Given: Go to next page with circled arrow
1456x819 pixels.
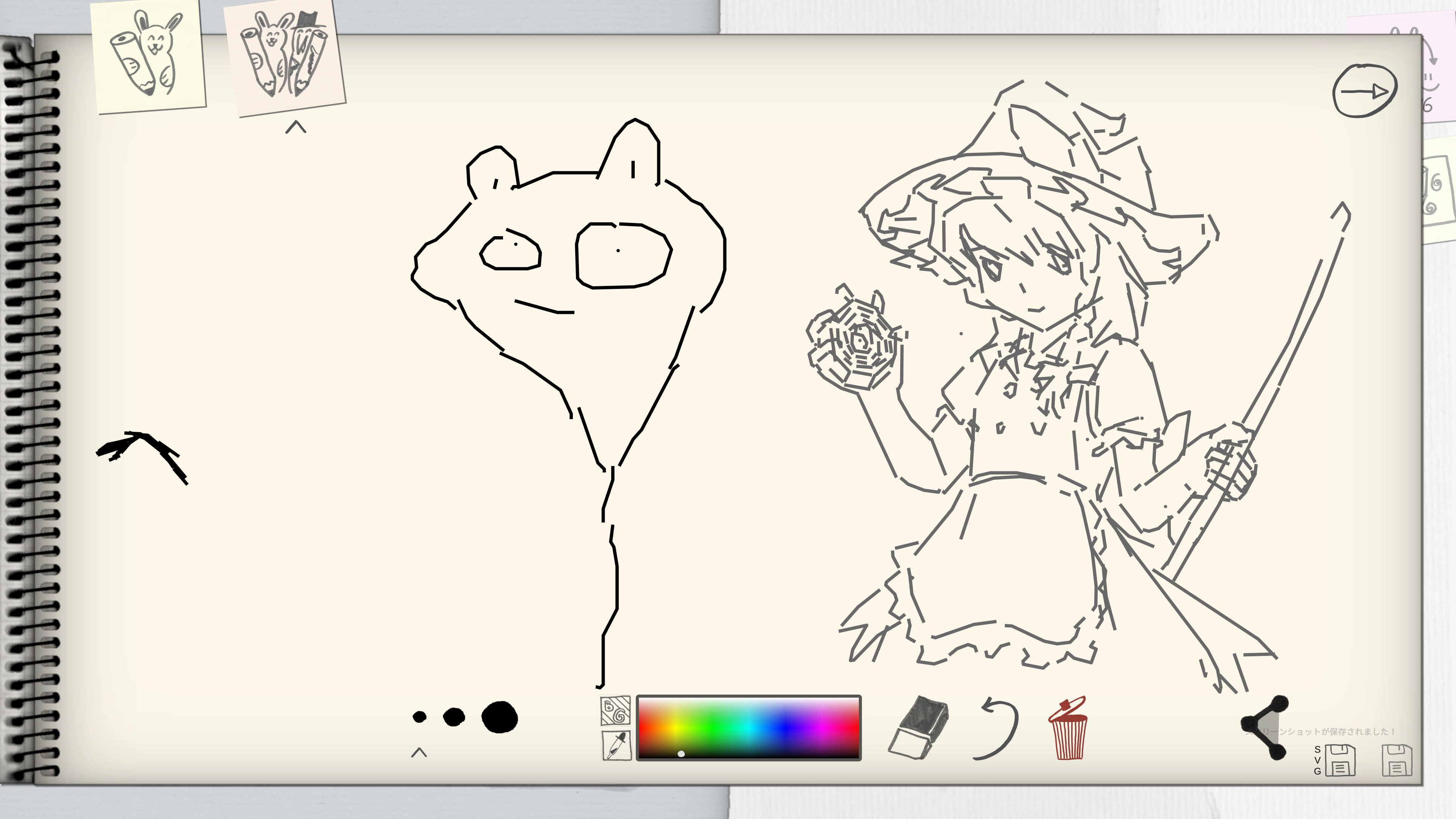Looking at the screenshot, I should tap(1365, 91).
